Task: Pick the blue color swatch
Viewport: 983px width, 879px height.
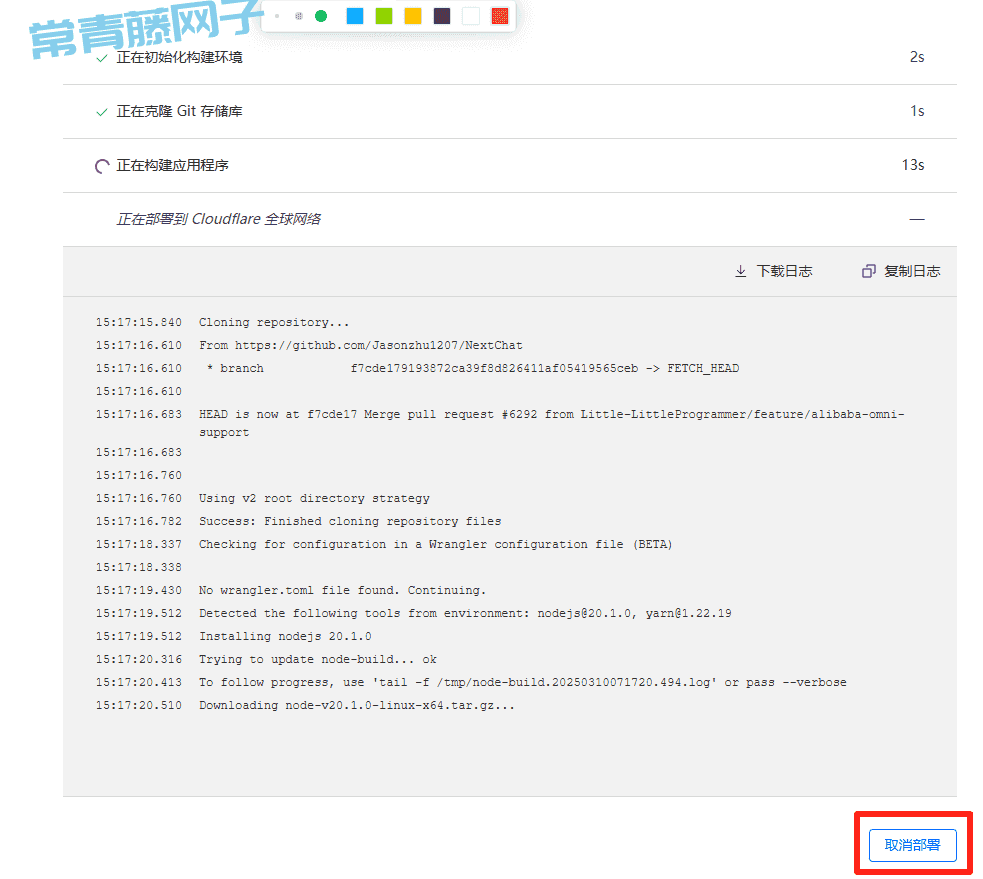Action: click(355, 16)
